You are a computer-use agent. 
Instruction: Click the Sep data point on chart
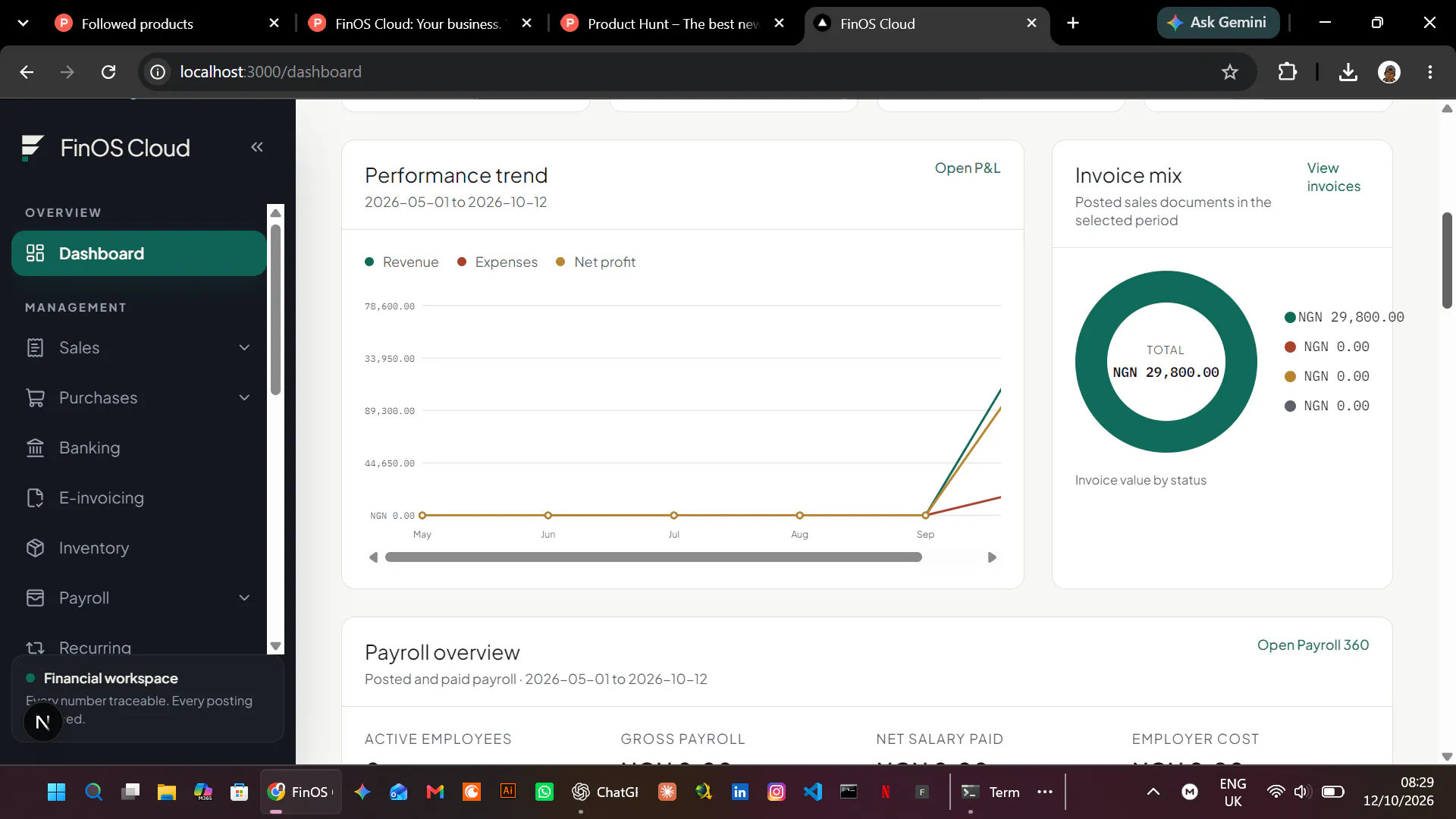[925, 515]
